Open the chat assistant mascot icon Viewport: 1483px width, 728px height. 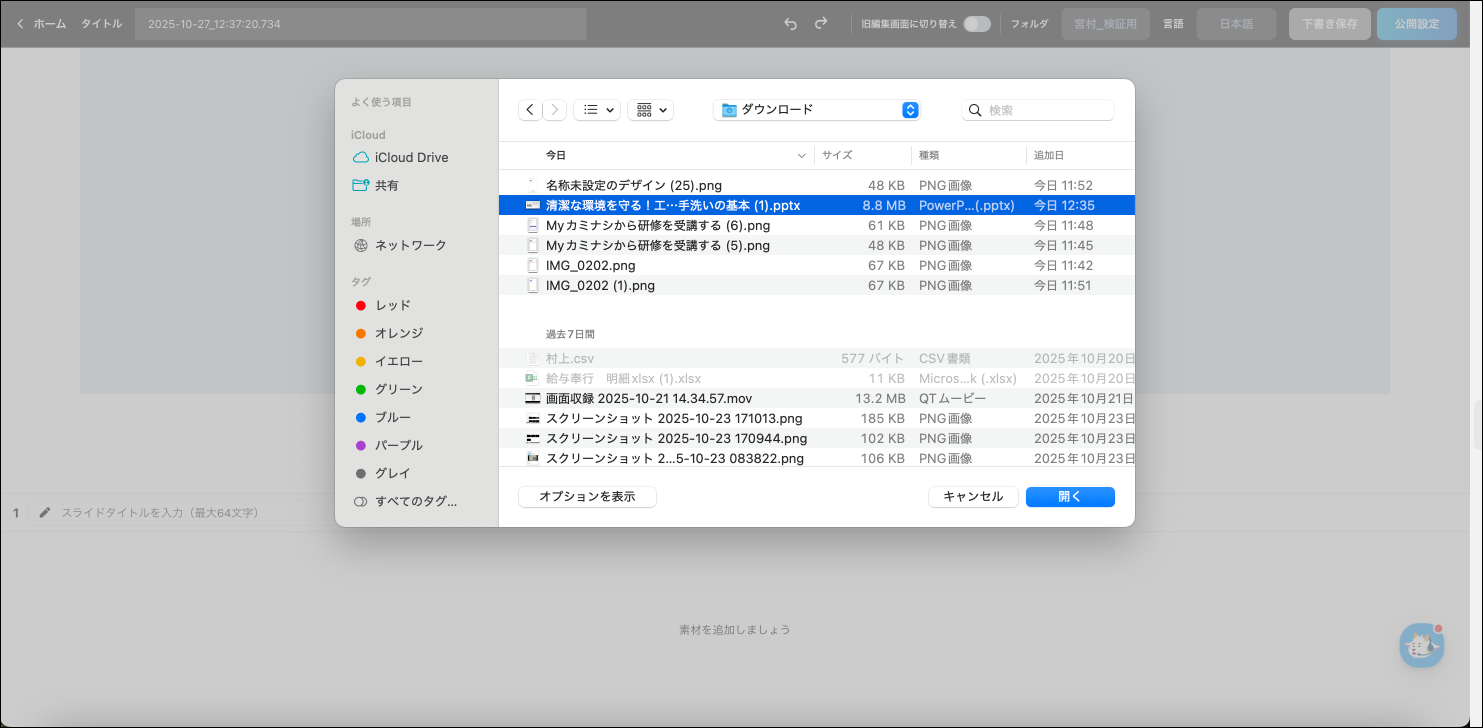click(x=1421, y=645)
